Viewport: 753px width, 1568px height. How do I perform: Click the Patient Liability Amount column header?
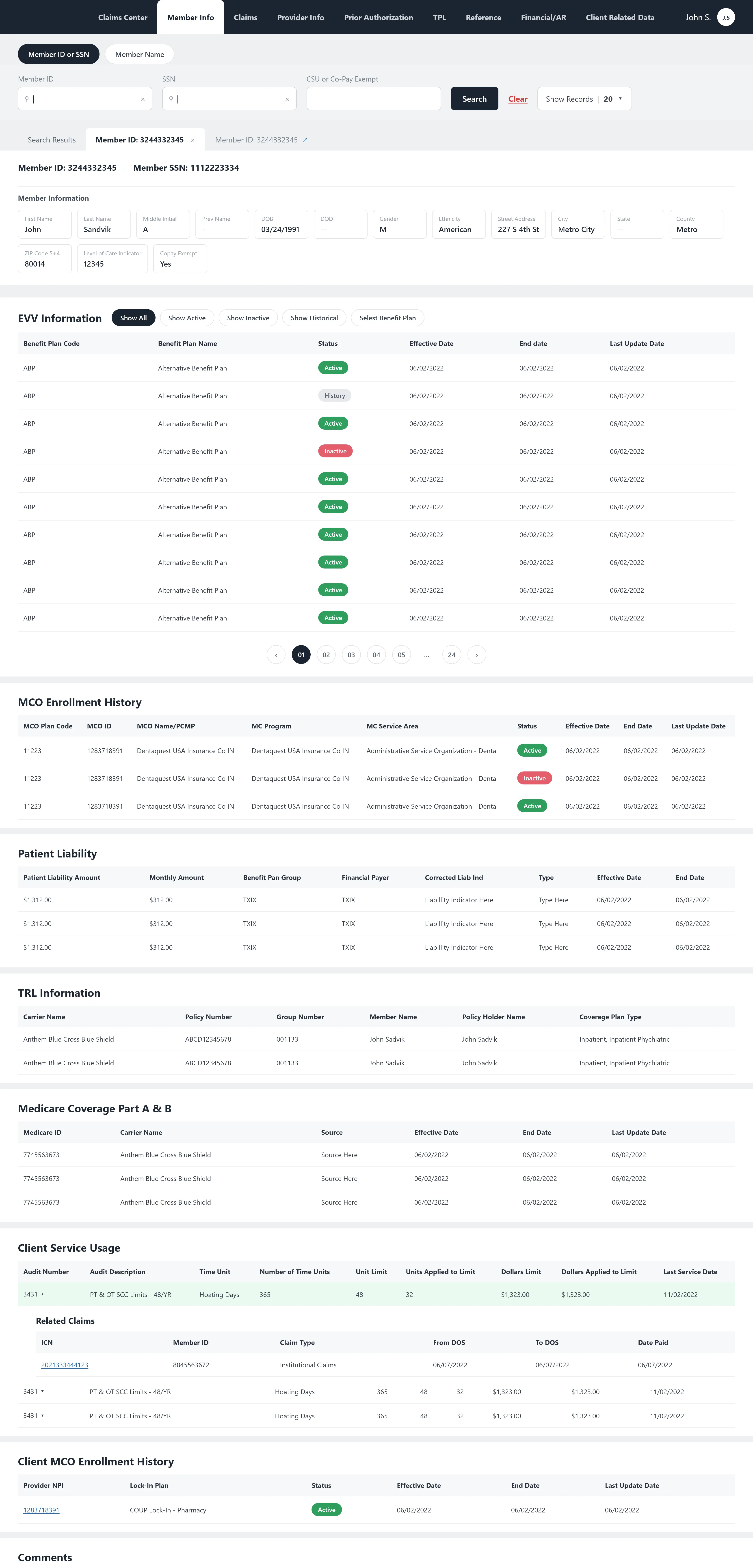pyautogui.click(x=62, y=878)
